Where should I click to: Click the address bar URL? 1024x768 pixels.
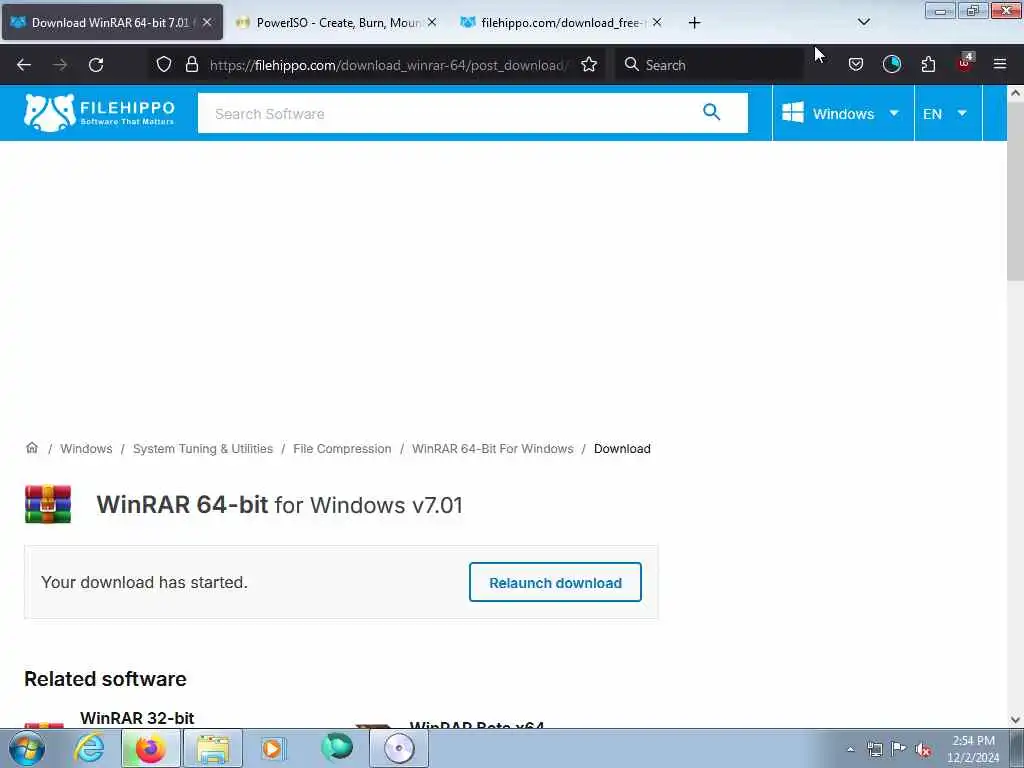click(x=389, y=65)
